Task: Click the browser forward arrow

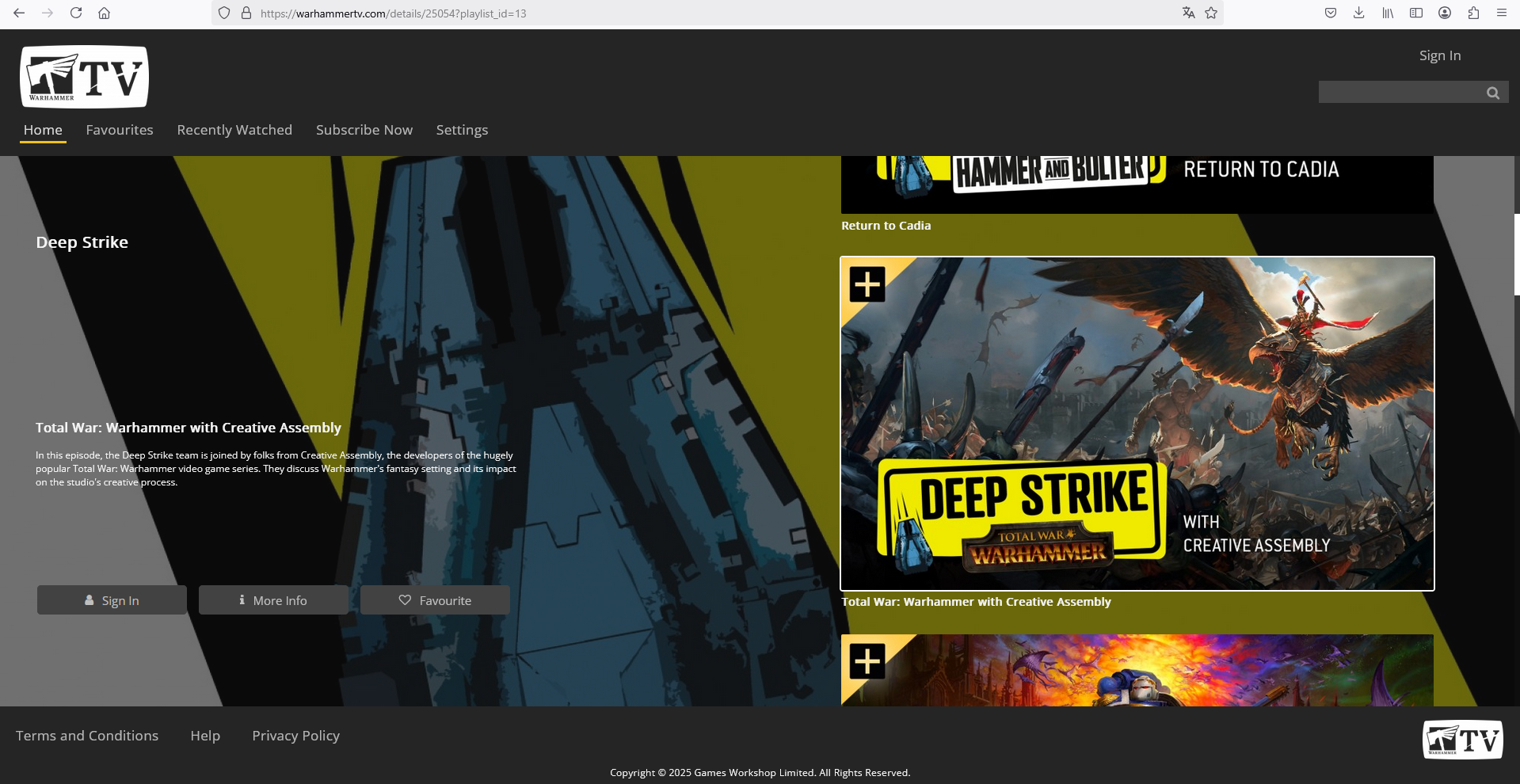Action: coord(48,13)
